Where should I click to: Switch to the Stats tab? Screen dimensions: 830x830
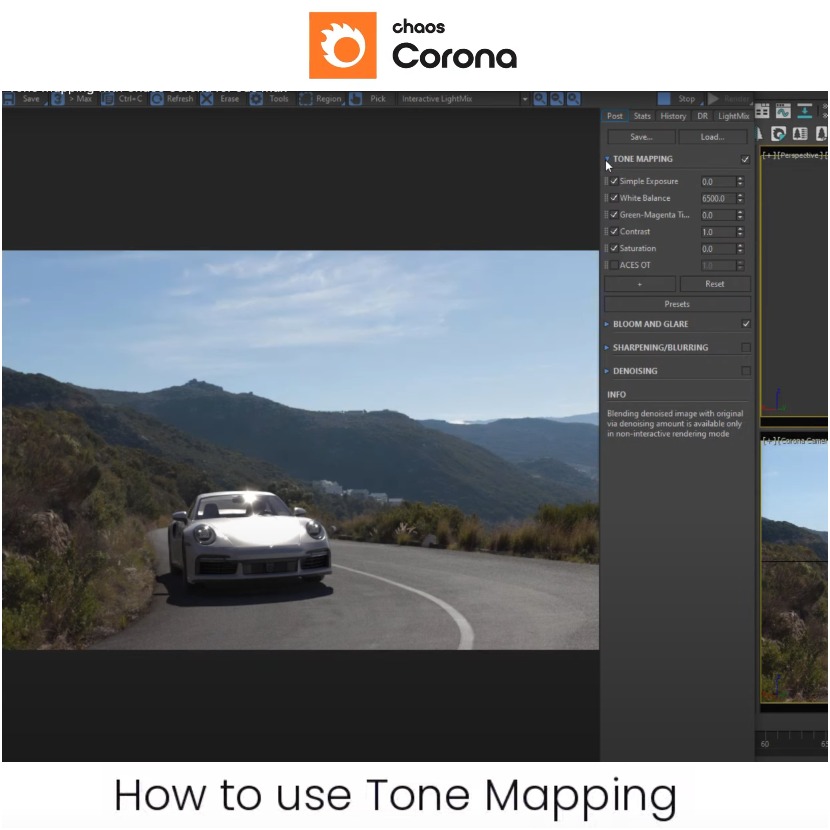click(x=642, y=116)
